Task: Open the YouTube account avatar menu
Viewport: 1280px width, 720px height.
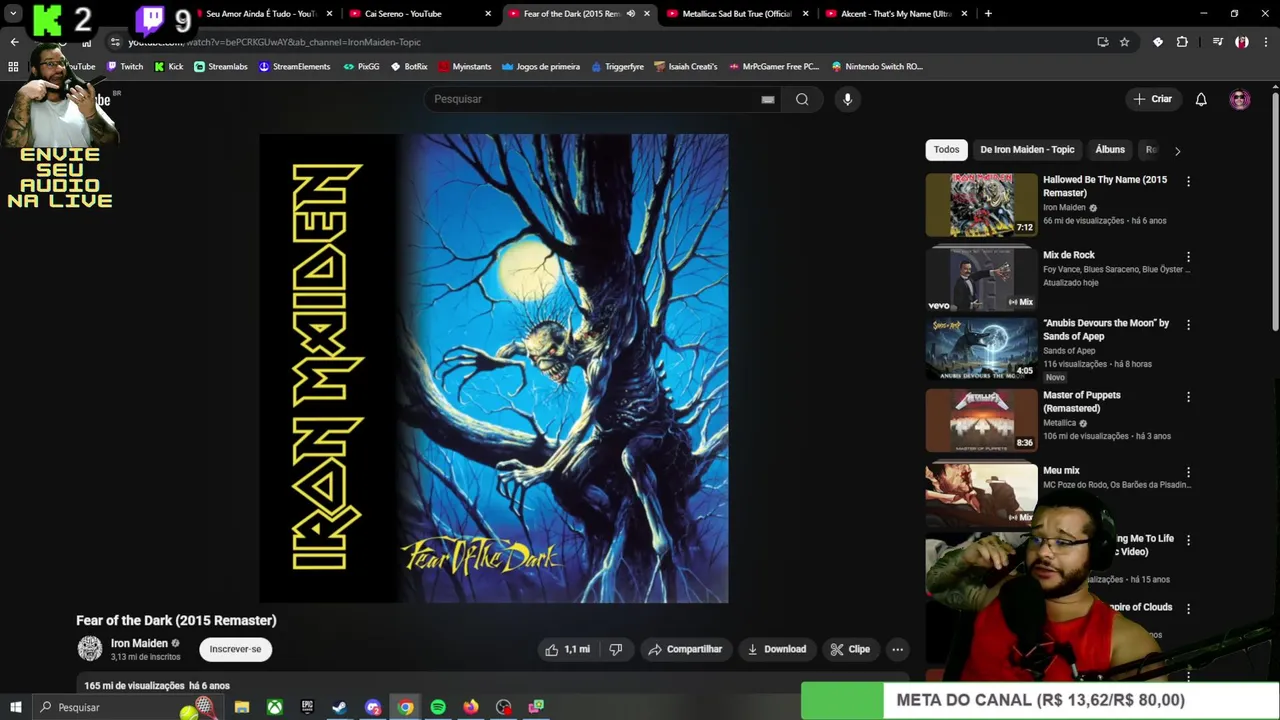Action: [1240, 99]
